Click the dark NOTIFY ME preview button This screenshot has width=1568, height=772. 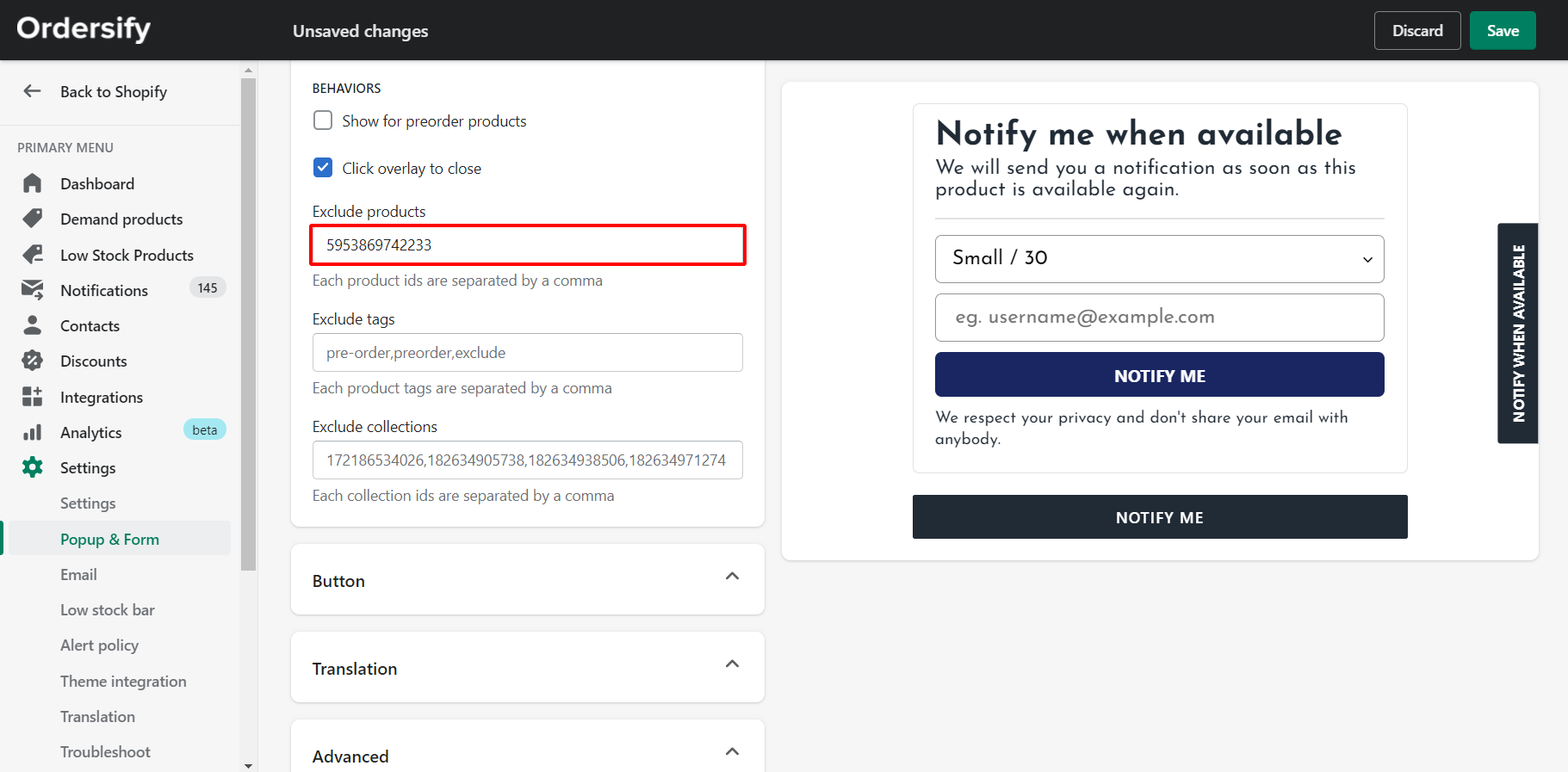pos(1160,516)
